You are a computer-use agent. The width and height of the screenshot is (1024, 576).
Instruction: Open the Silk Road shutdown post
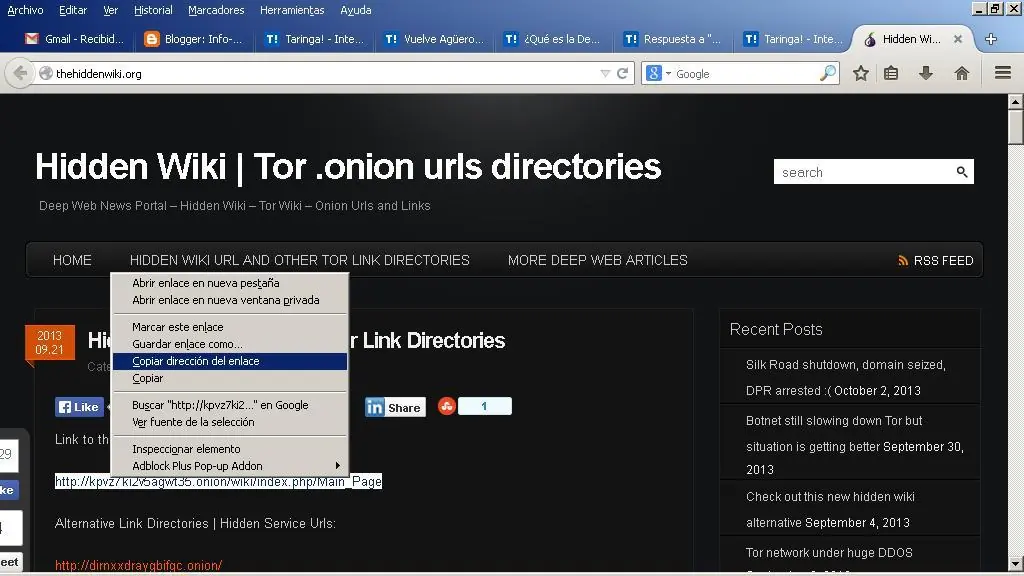tap(846, 377)
